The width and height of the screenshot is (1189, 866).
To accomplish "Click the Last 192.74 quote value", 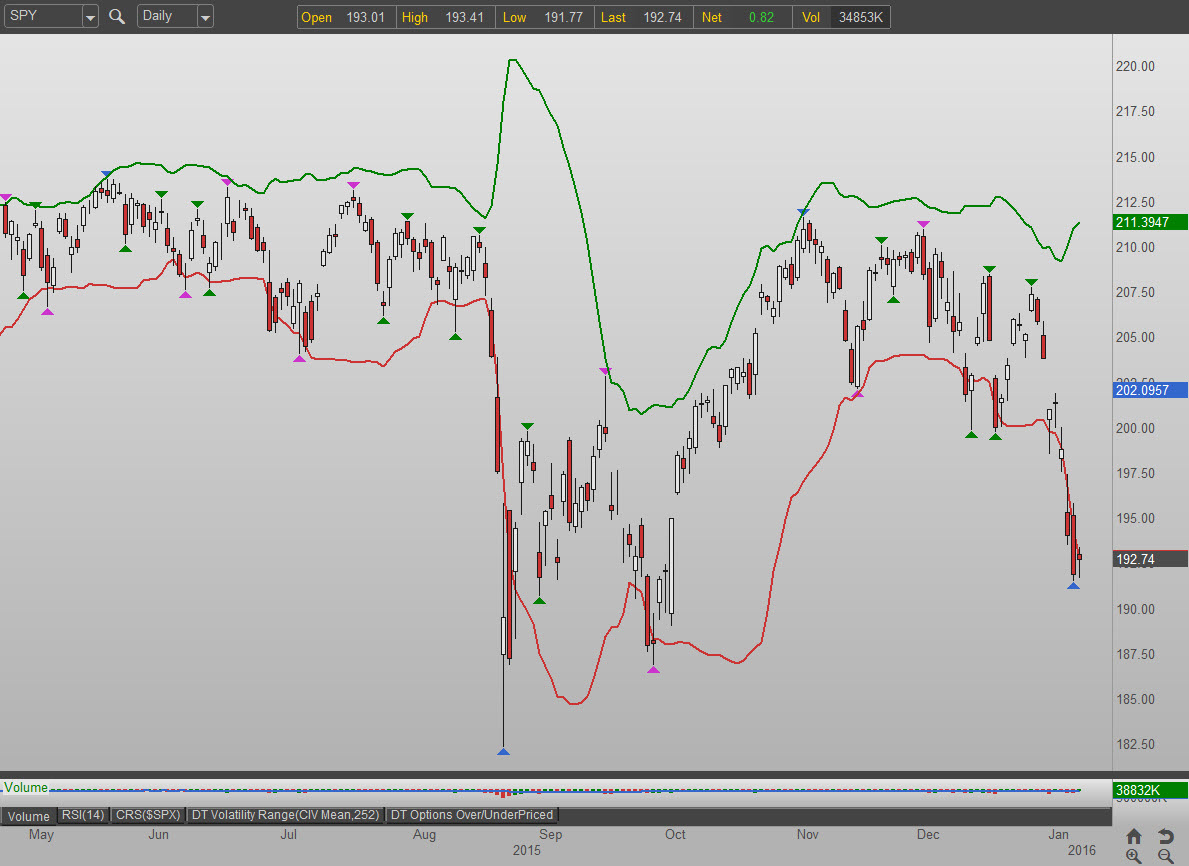I will [662, 17].
